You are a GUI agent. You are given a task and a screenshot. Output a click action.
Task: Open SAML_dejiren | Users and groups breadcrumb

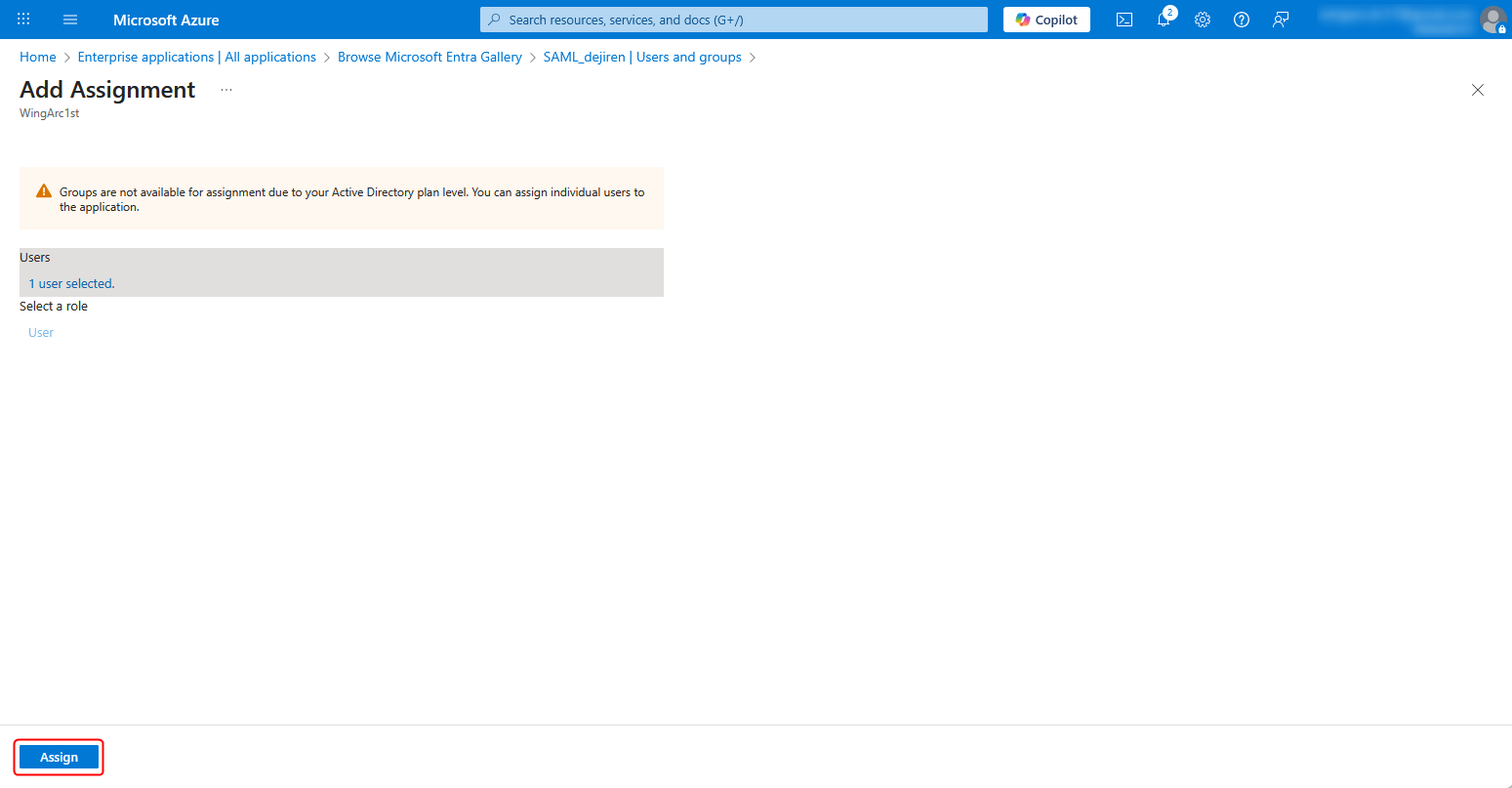(x=642, y=57)
